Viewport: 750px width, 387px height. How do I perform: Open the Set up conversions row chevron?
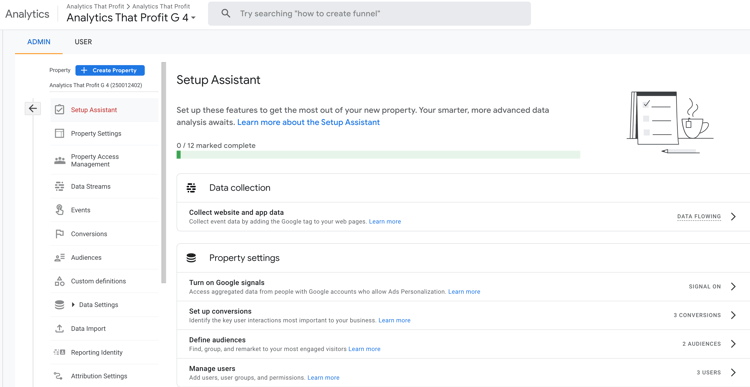[x=733, y=315]
